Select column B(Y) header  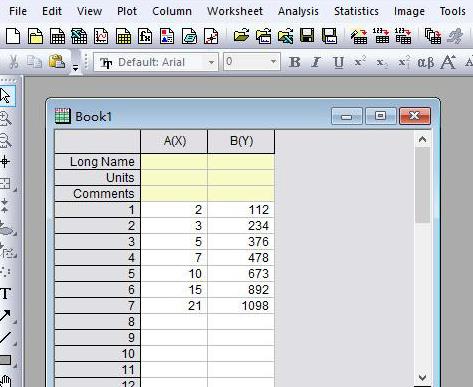click(x=241, y=141)
